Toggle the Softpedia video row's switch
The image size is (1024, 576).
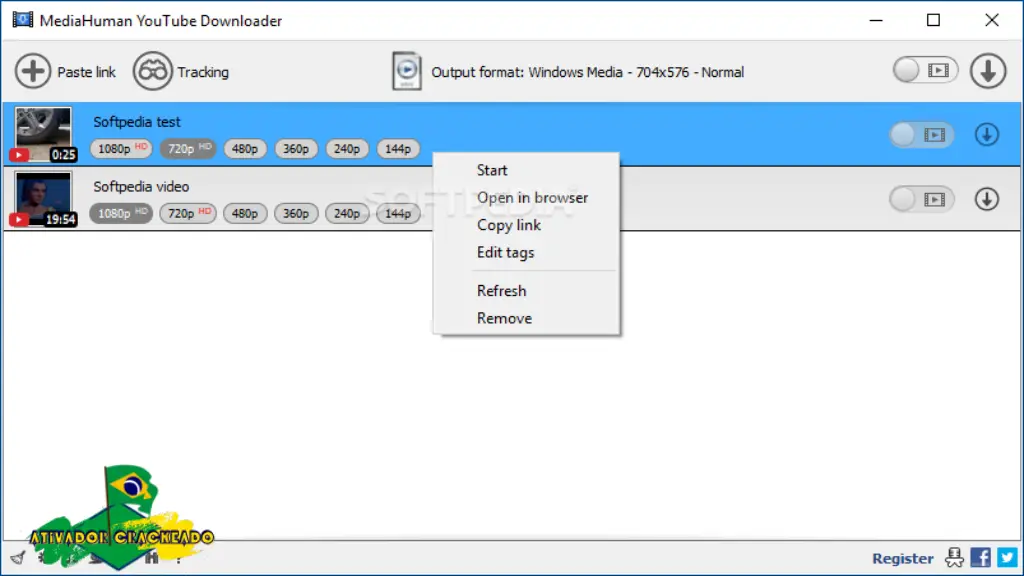(x=921, y=199)
